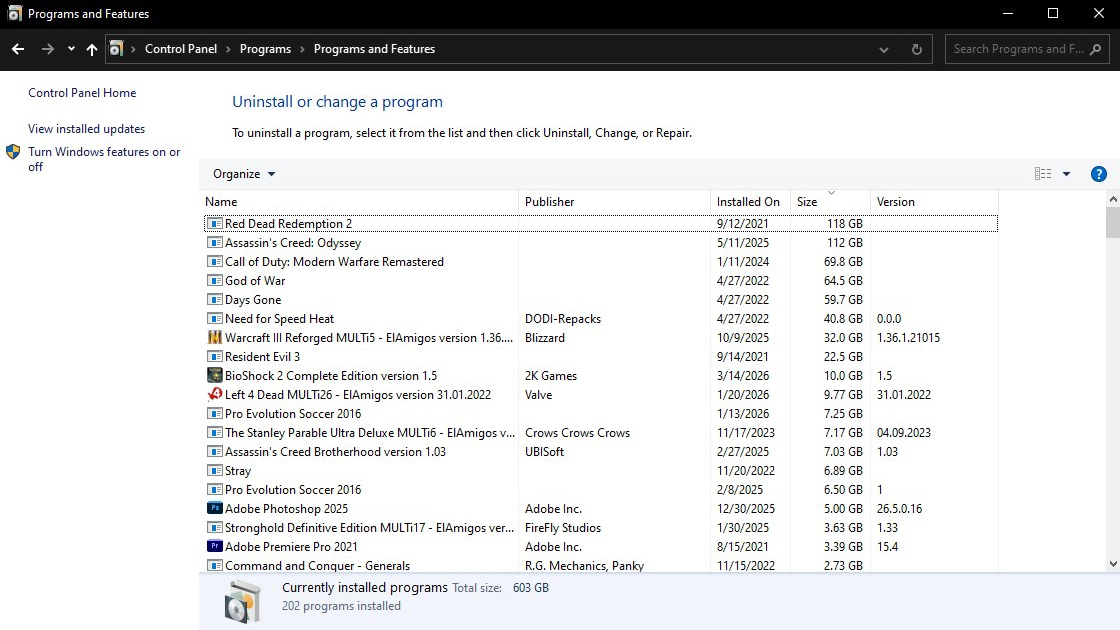Click Crows Crows Crows publisher cell
Viewport: 1120px width, 630px height.
click(x=577, y=432)
